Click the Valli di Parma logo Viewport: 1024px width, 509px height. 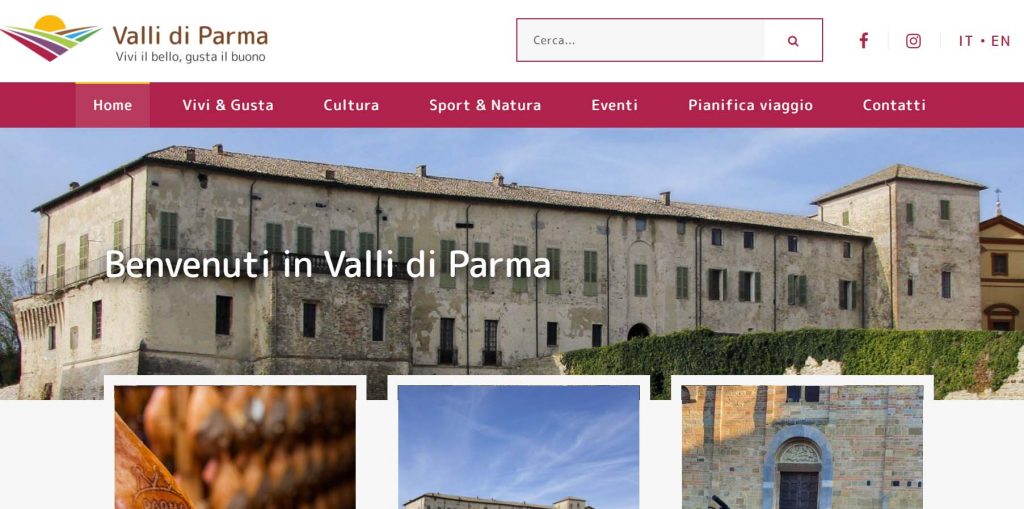[x=135, y=39]
